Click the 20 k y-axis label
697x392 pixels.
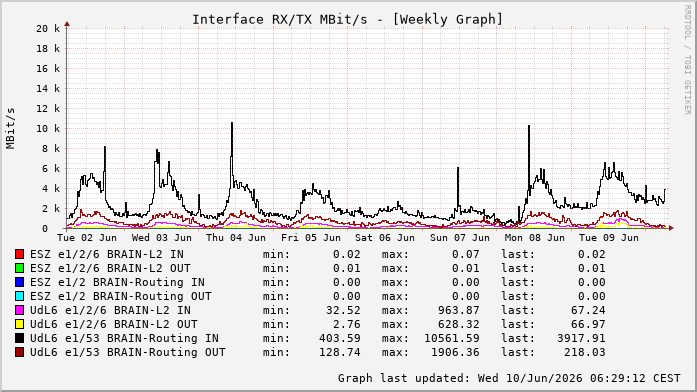click(x=48, y=28)
